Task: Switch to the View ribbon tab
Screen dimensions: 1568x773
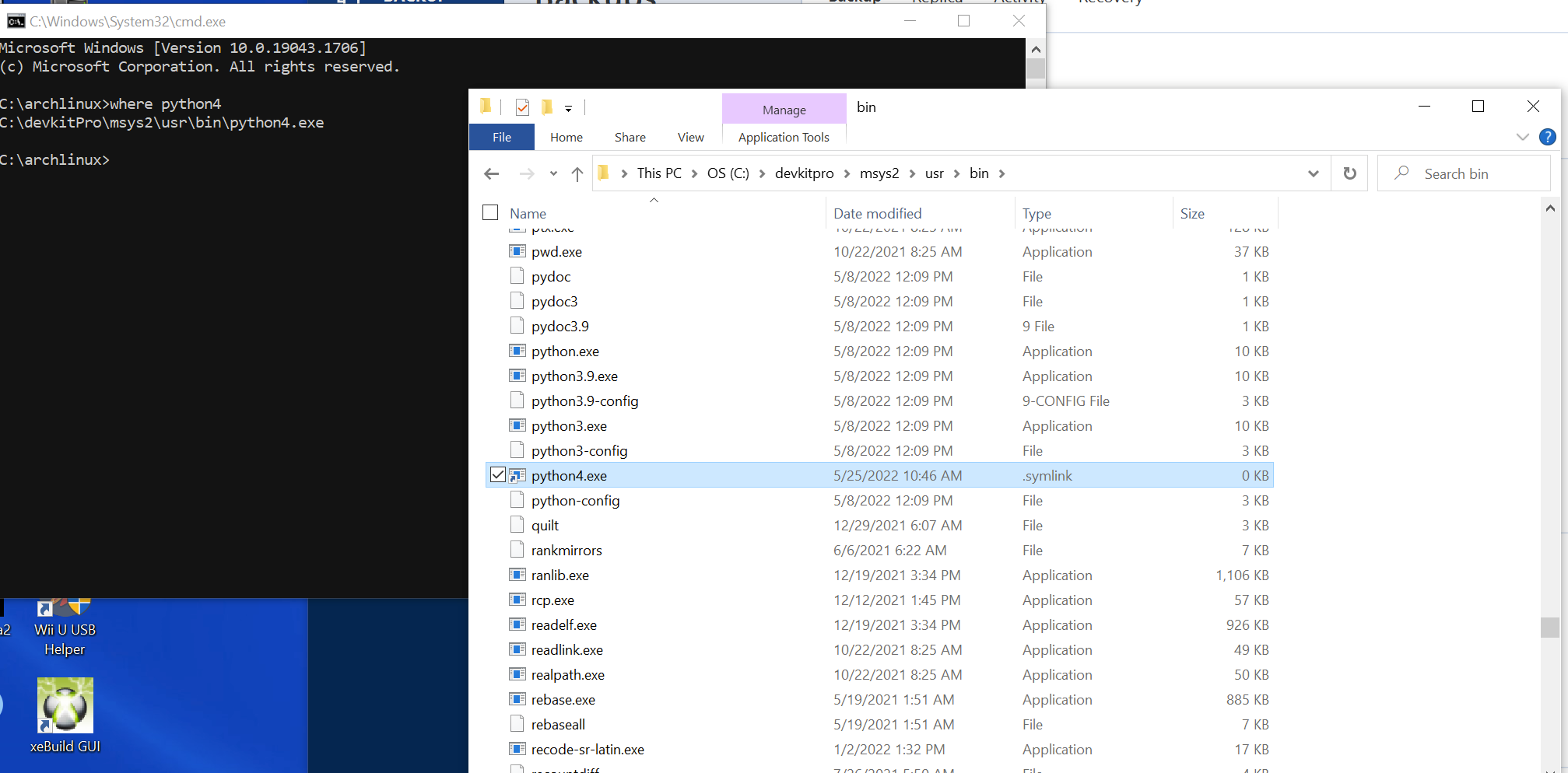Action: [691, 137]
